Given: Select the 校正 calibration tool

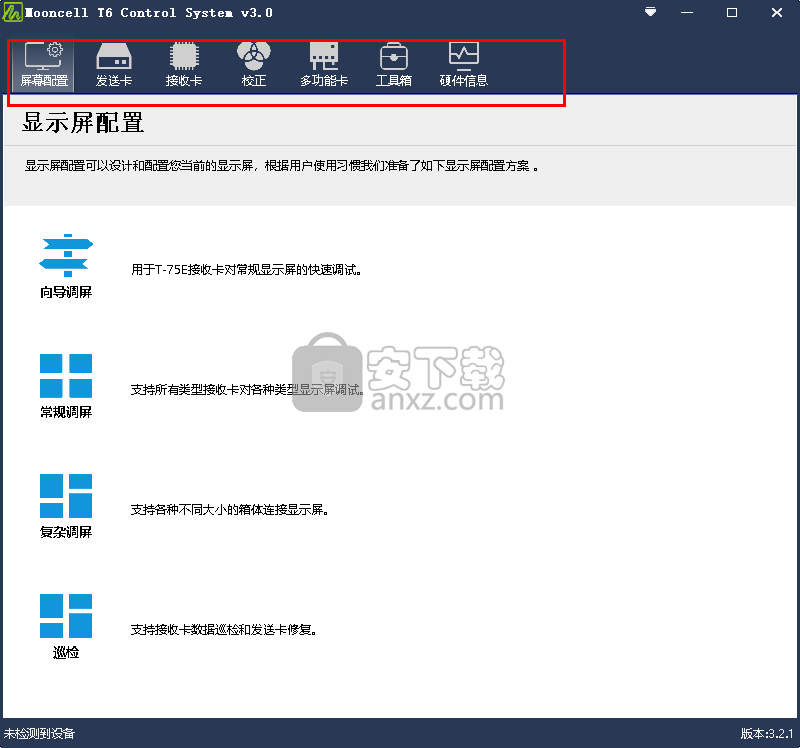Looking at the screenshot, I should (253, 64).
